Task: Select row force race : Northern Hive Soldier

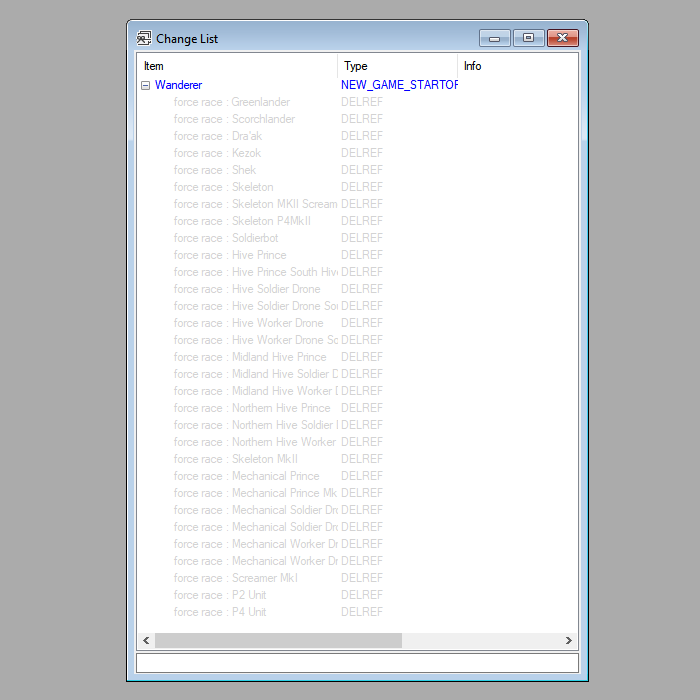Action: coord(255,425)
